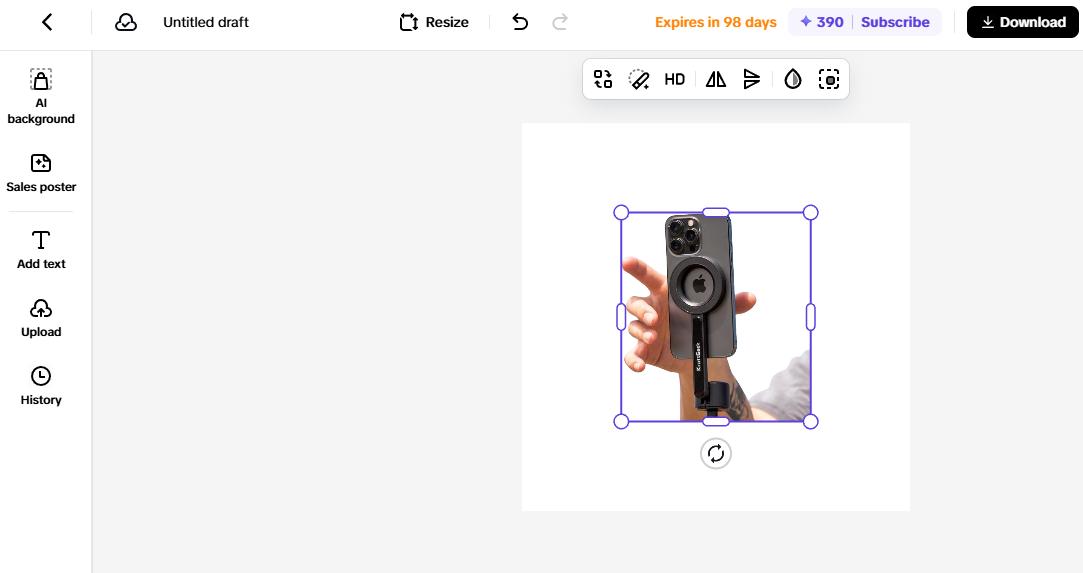This screenshot has height=573, width=1083.
Task: Click the rotate handle below the image
Action: coord(716,454)
